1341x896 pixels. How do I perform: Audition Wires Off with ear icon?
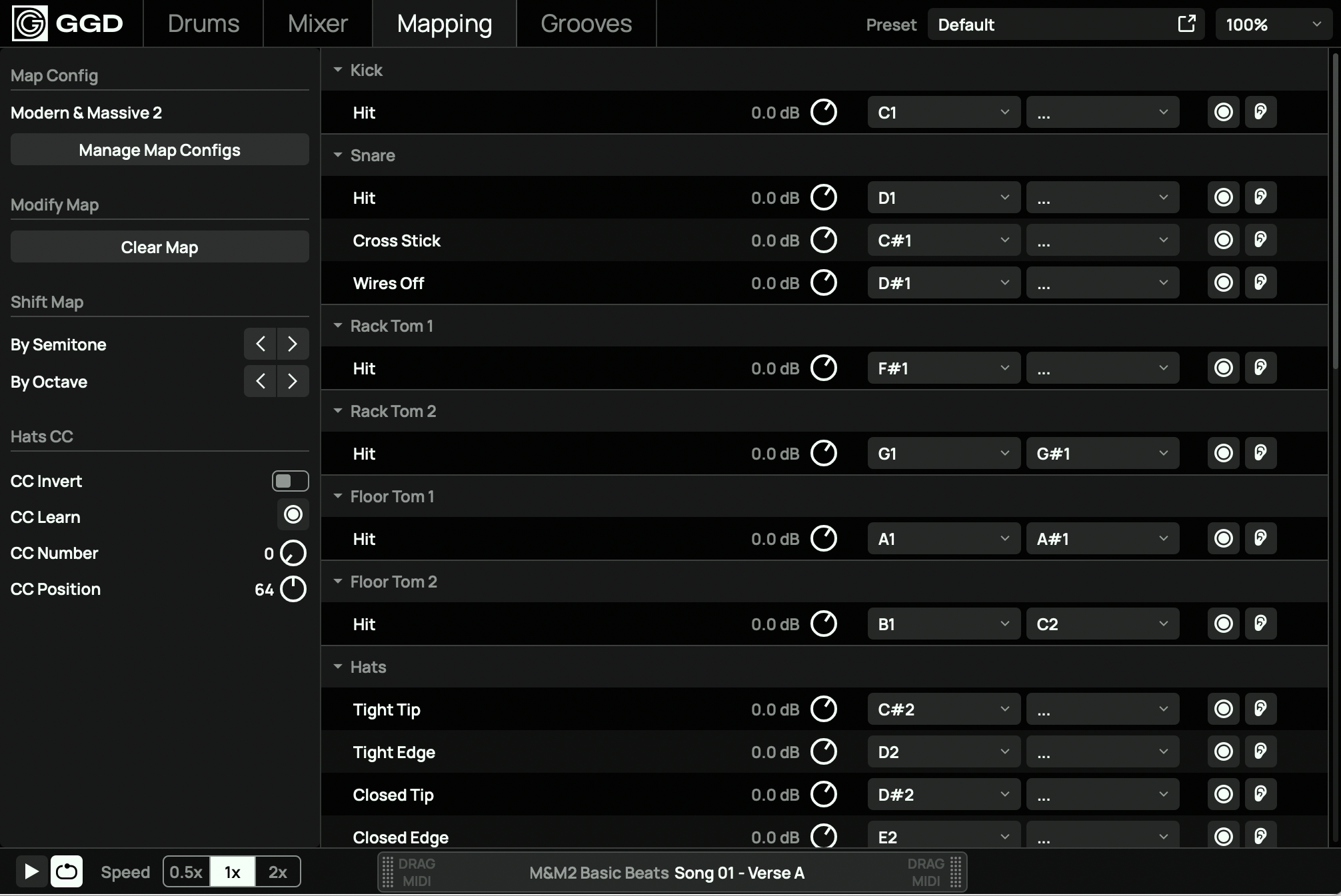[1260, 282]
